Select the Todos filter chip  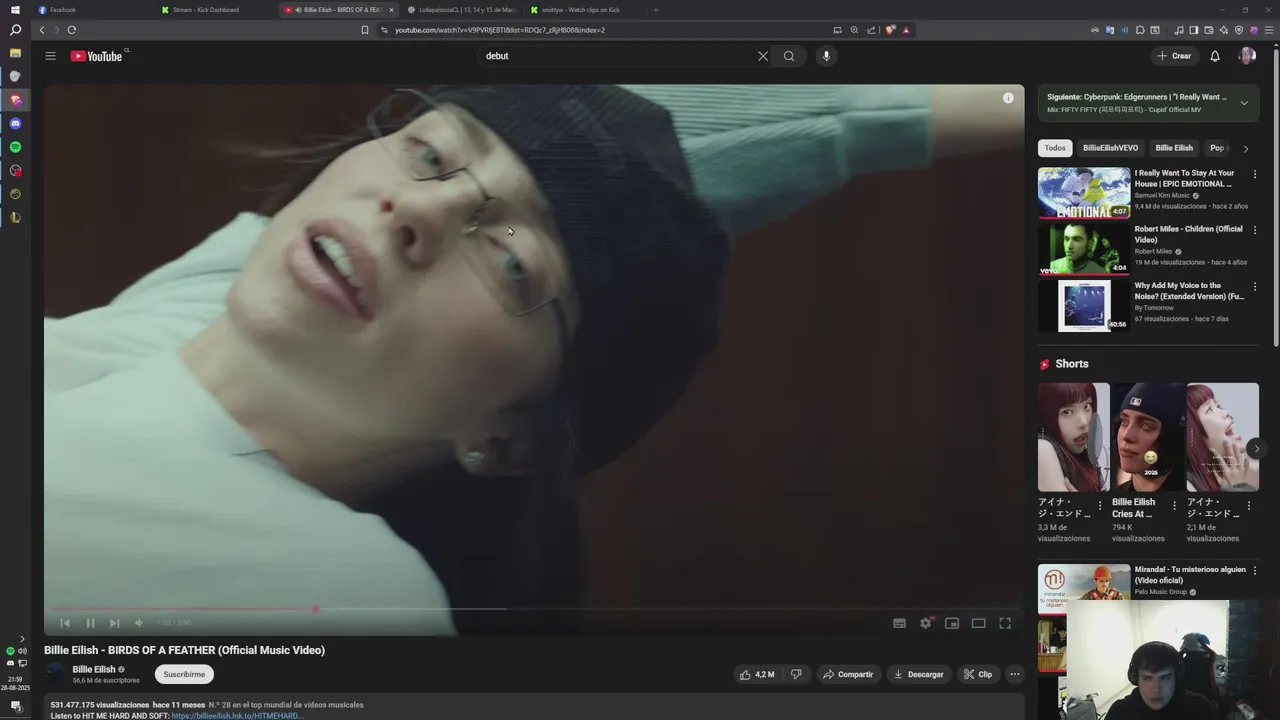1055,148
